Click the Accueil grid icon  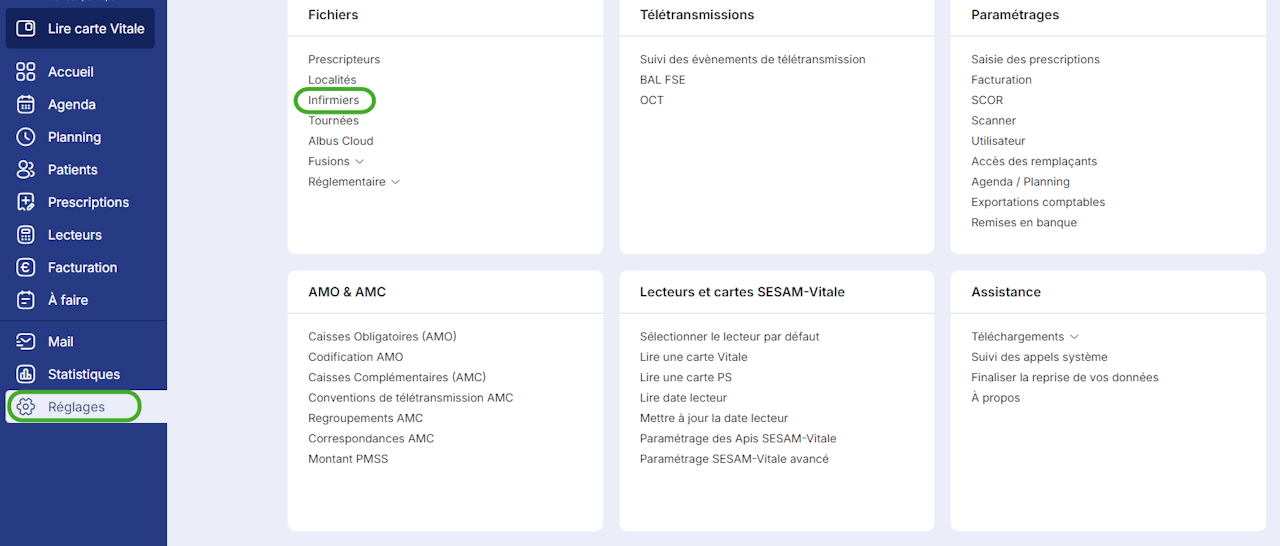(x=26, y=72)
